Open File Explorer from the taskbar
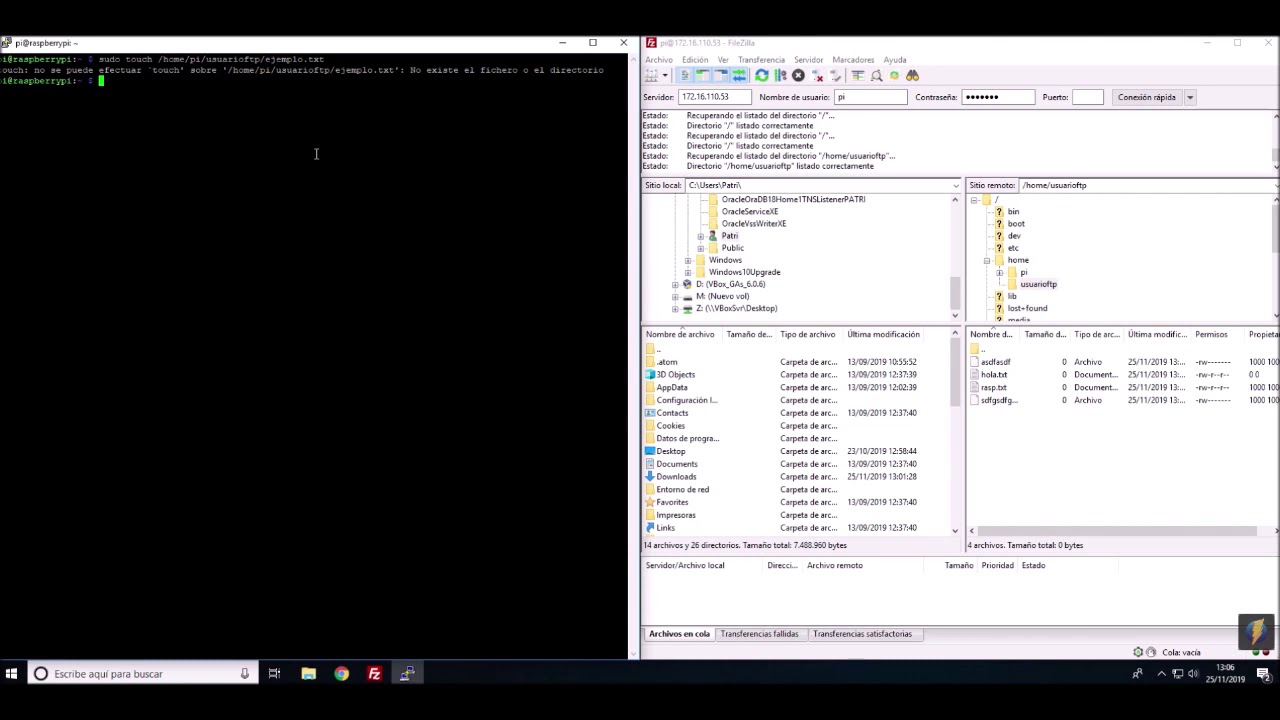The width and height of the screenshot is (1280, 720). (308, 674)
